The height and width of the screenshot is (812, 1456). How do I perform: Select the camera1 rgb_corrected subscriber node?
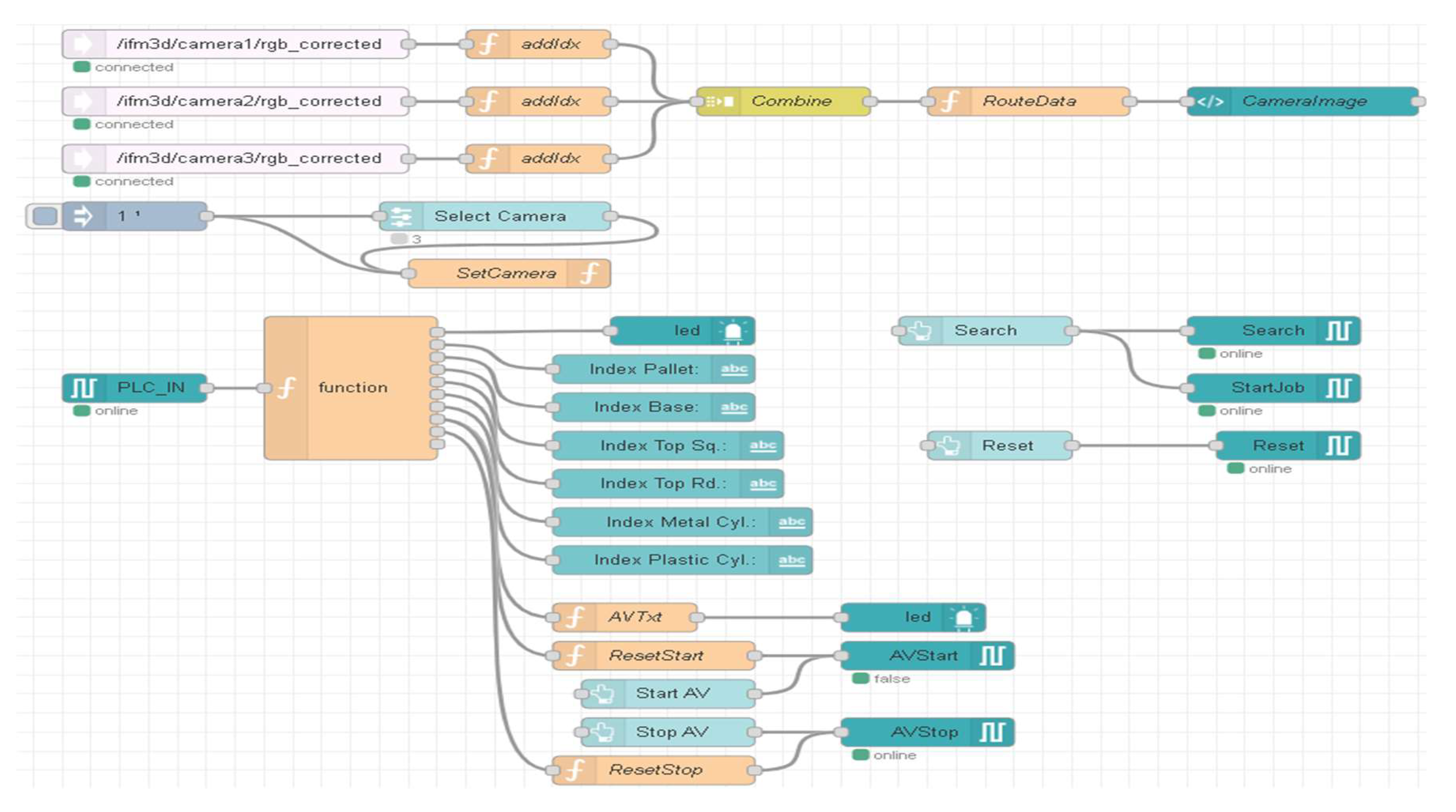(x=249, y=44)
